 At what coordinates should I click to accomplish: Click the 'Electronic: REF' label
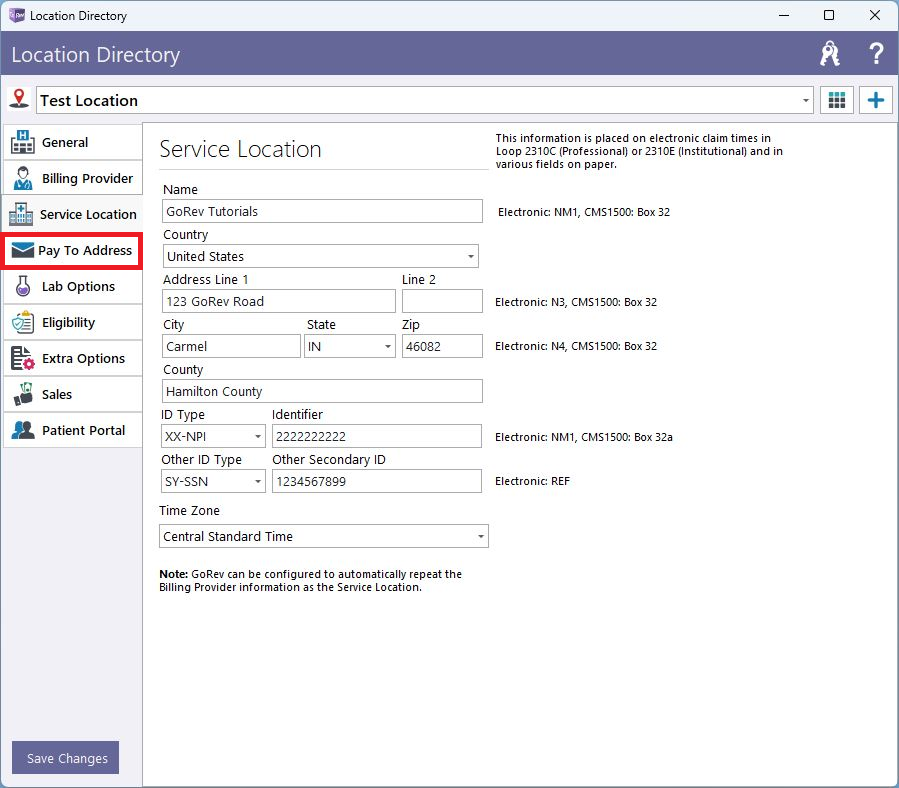point(533,481)
